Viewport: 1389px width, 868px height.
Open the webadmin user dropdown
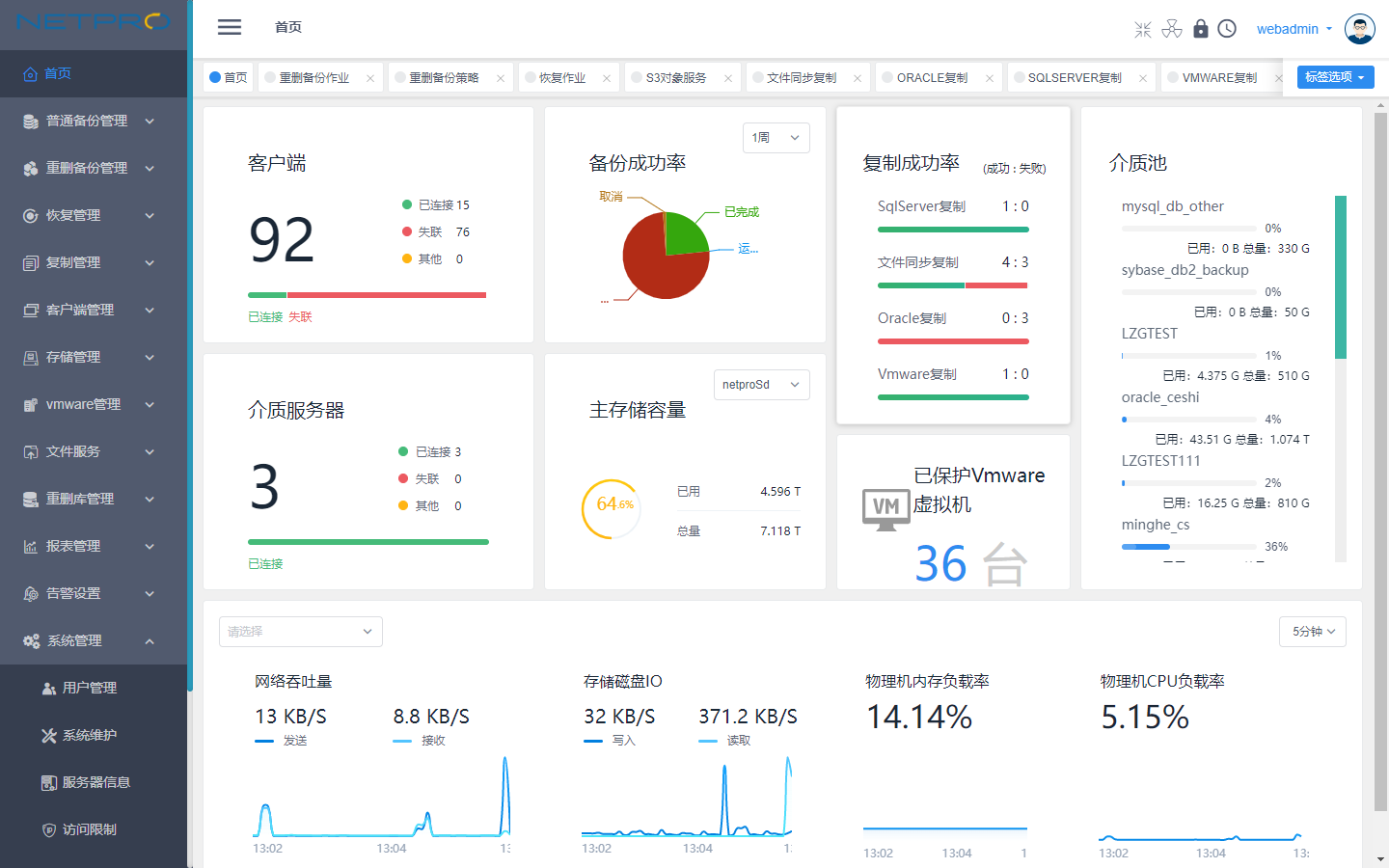pyautogui.click(x=1294, y=29)
